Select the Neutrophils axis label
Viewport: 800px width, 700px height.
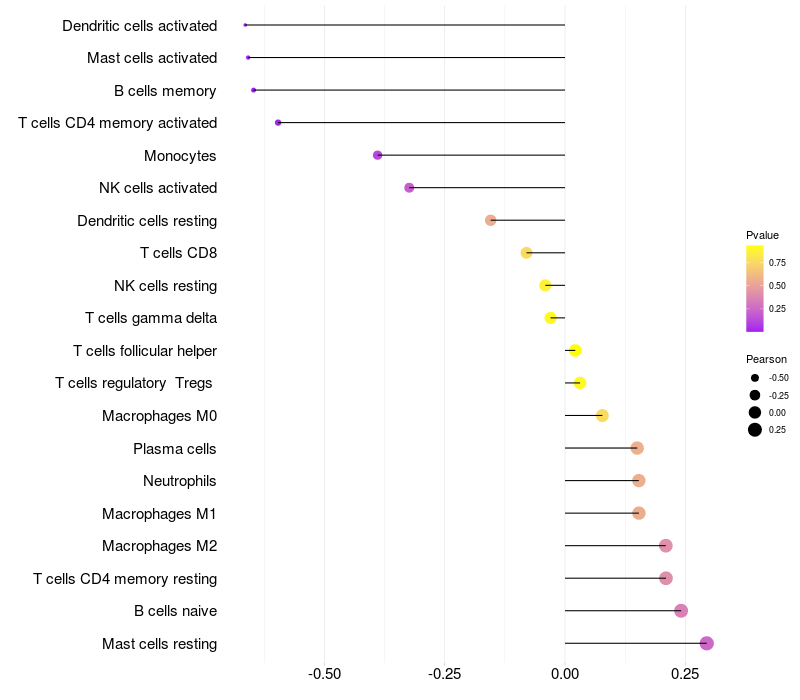pos(180,481)
